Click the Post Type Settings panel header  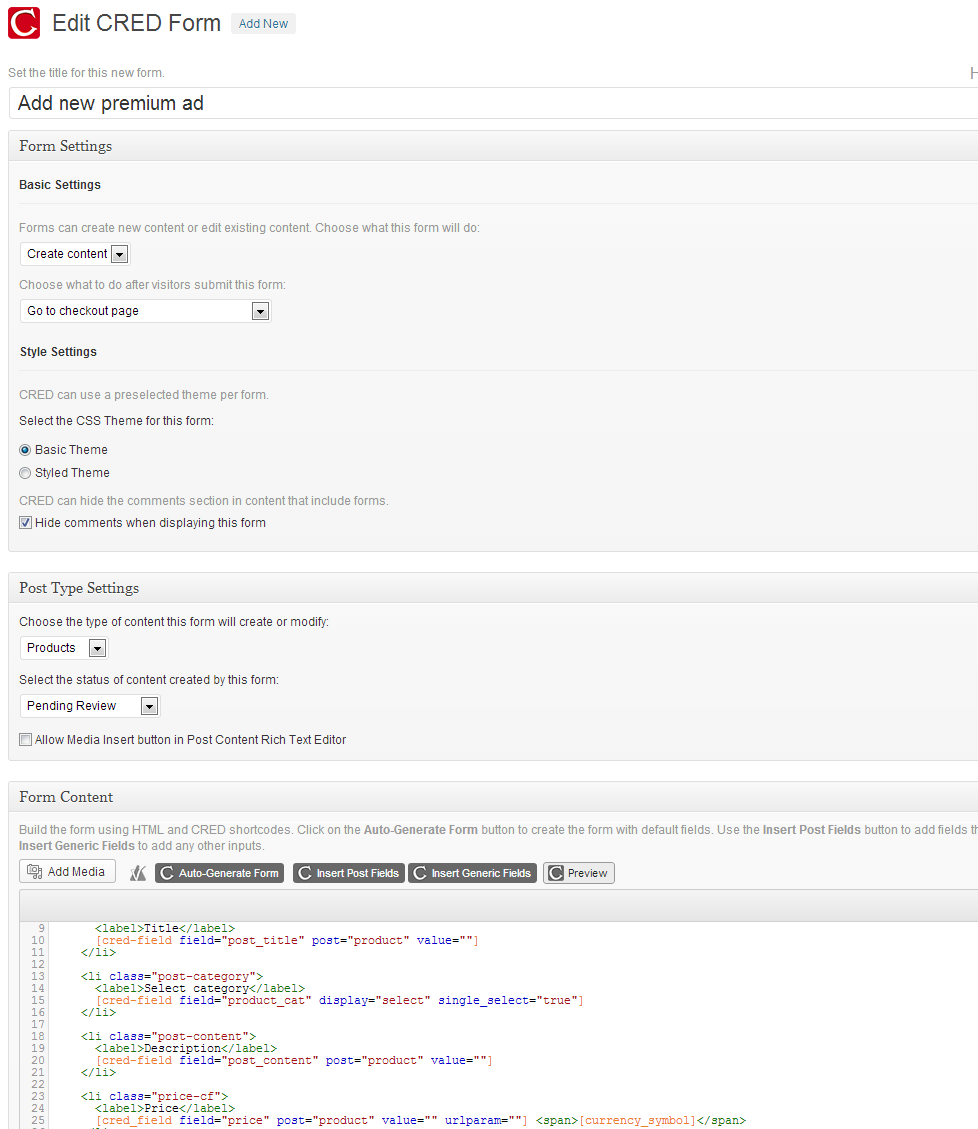click(493, 588)
